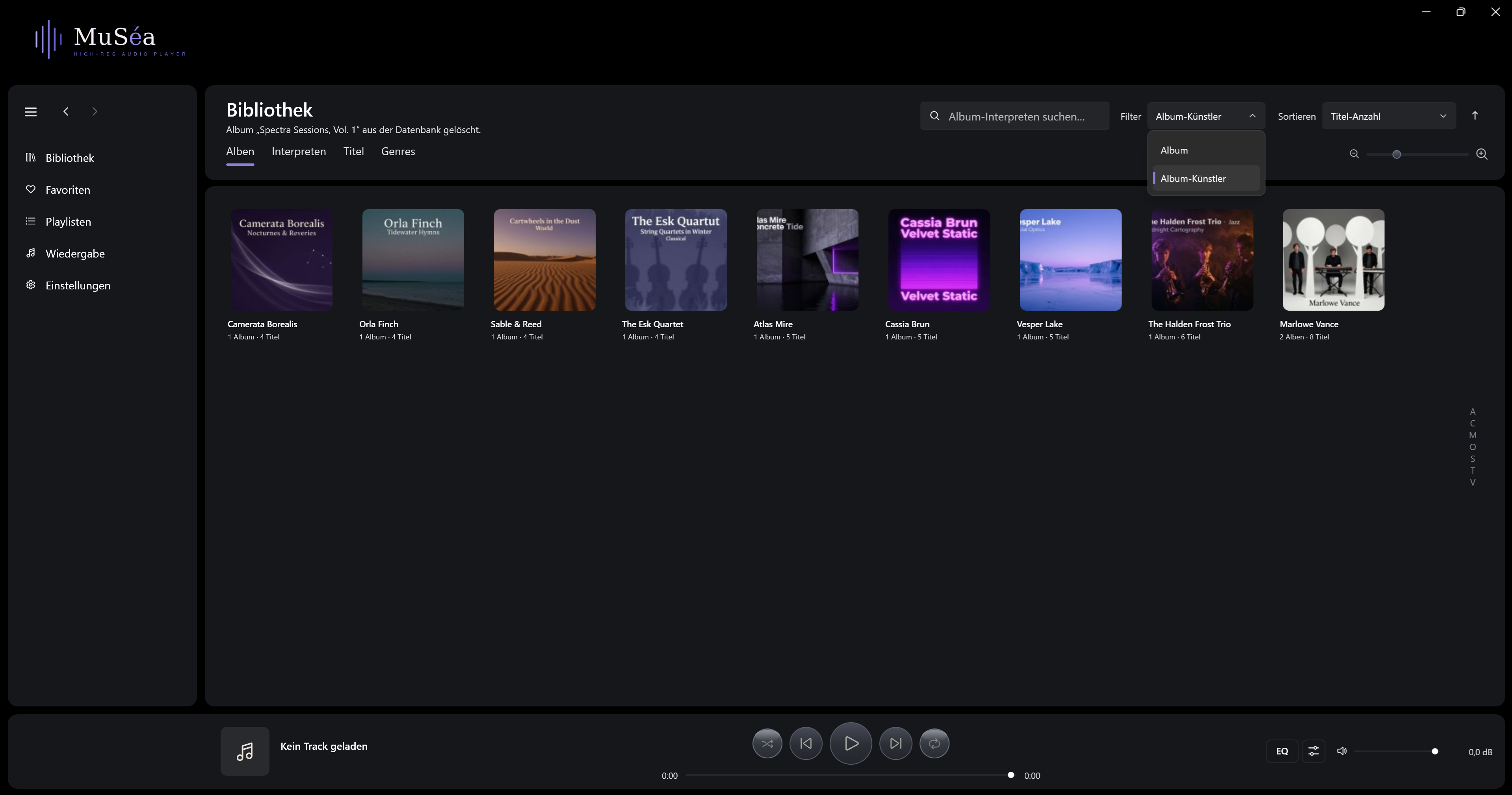
Task: Toggle the hamburger menu in sidebar
Action: pyautogui.click(x=30, y=111)
